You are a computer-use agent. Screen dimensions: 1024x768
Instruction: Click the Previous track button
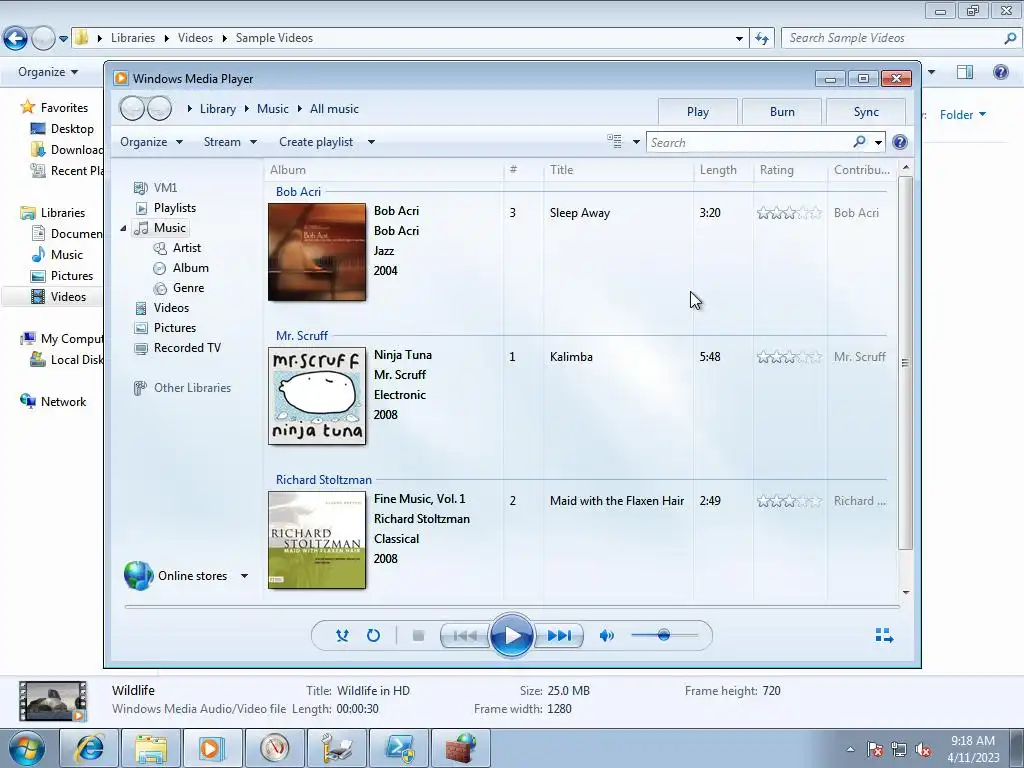[465, 635]
